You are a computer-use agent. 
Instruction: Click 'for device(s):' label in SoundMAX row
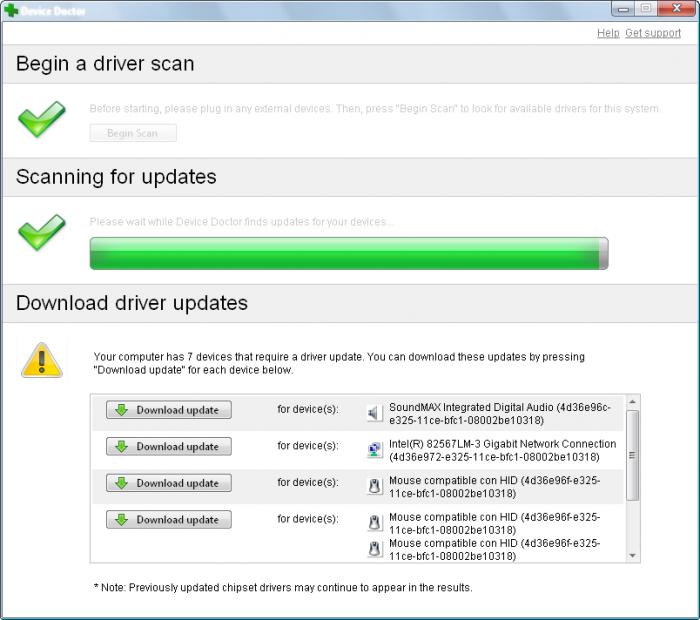pyautogui.click(x=308, y=409)
